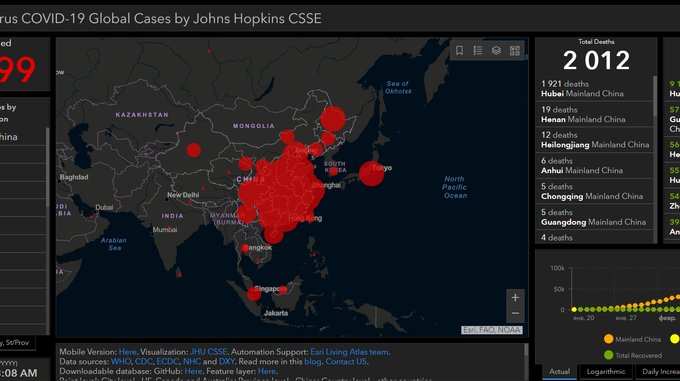Click the large red Tokyo case marker
The image size is (680, 381).
pyautogui.click(x=371, y=173)
